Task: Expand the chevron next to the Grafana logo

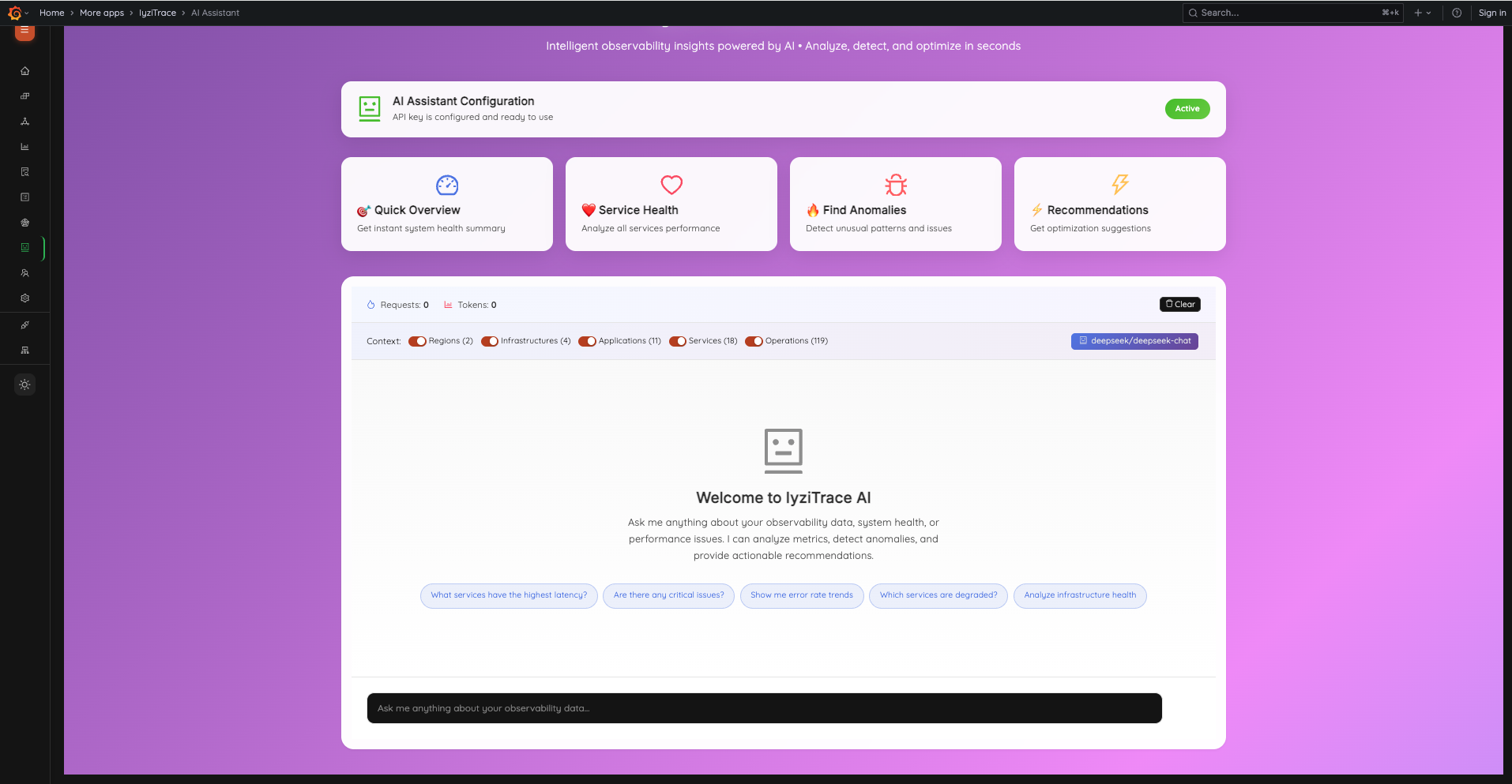Action: click(x=26, y=13)
